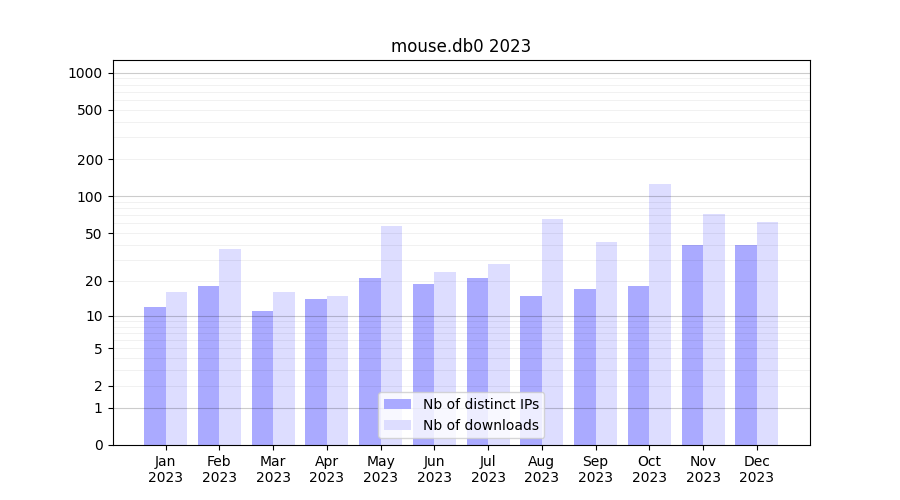Click the "200" y-axis tick label

[90, 160]
